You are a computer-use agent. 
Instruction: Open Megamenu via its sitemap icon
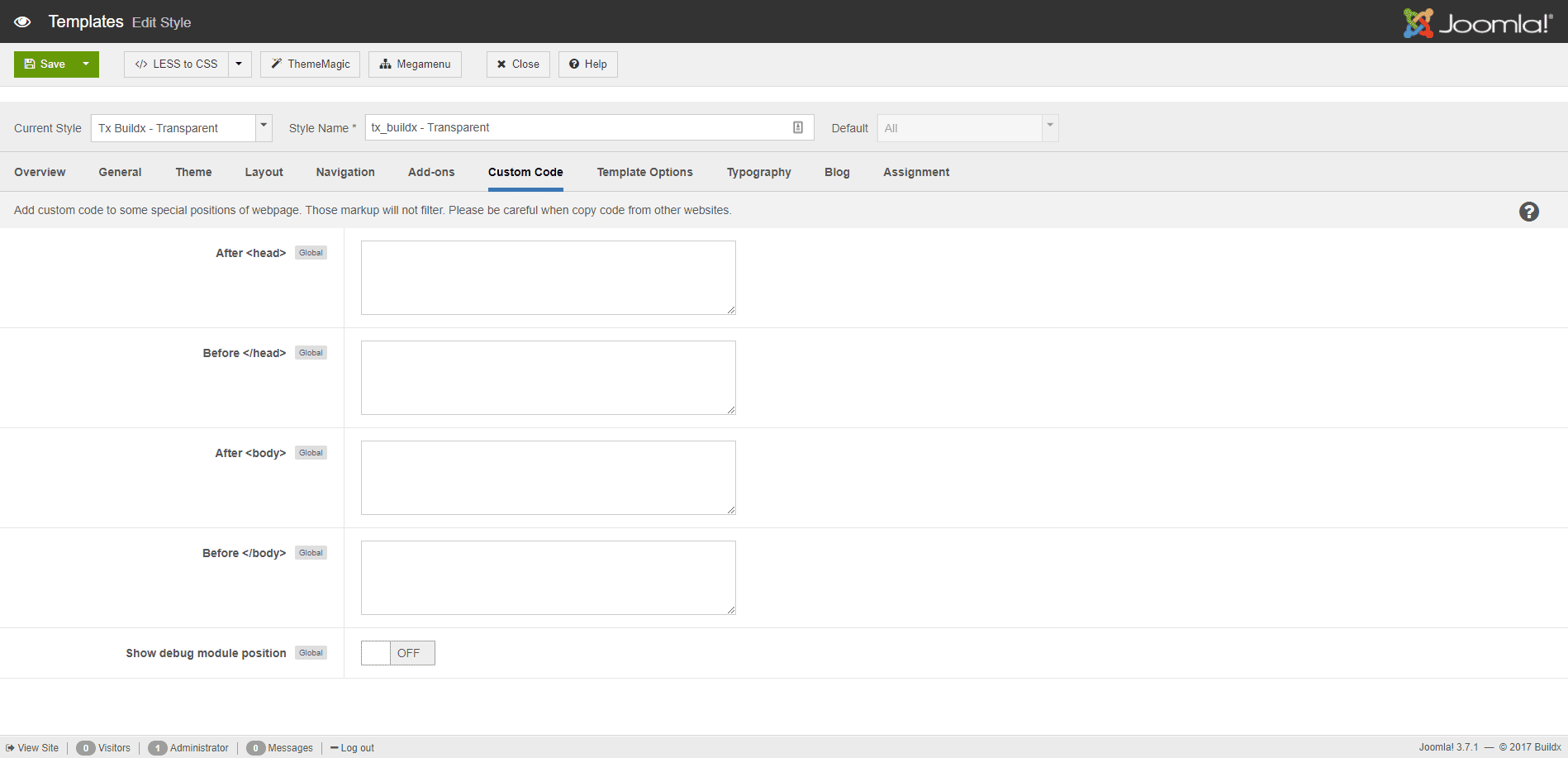tap(385, 64)
